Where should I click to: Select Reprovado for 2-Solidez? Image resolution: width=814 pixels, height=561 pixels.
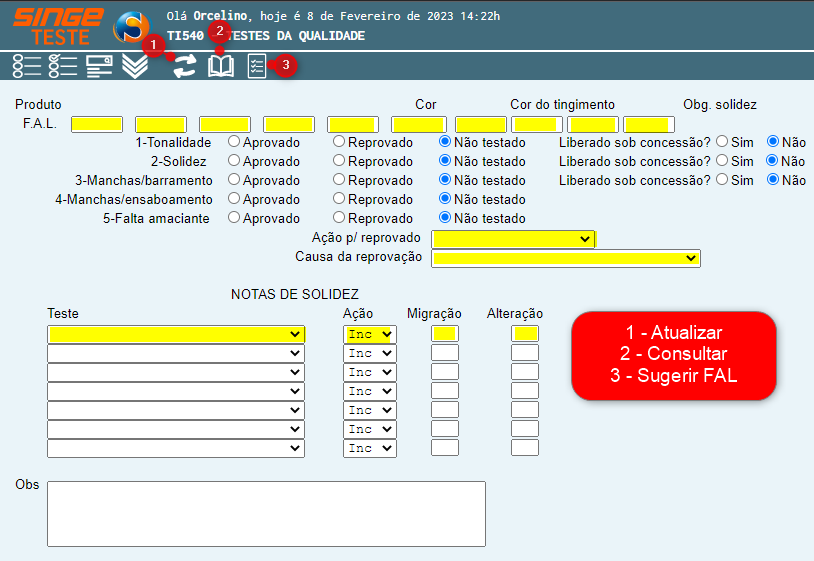(x=339, y=161)
